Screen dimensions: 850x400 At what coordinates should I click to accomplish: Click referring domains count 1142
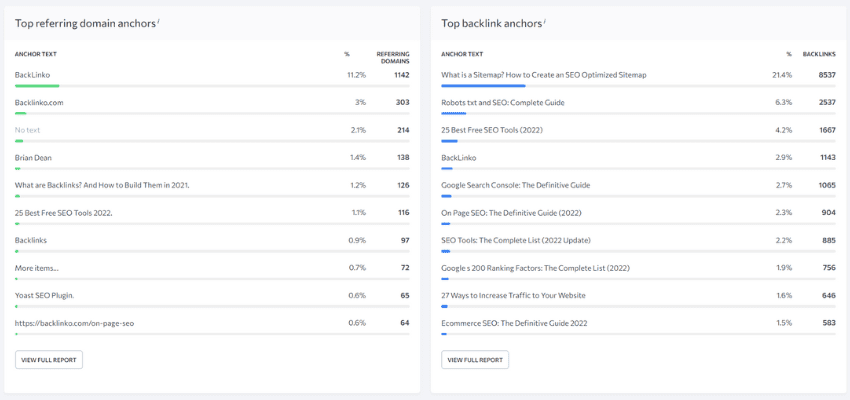coord(402,75)
